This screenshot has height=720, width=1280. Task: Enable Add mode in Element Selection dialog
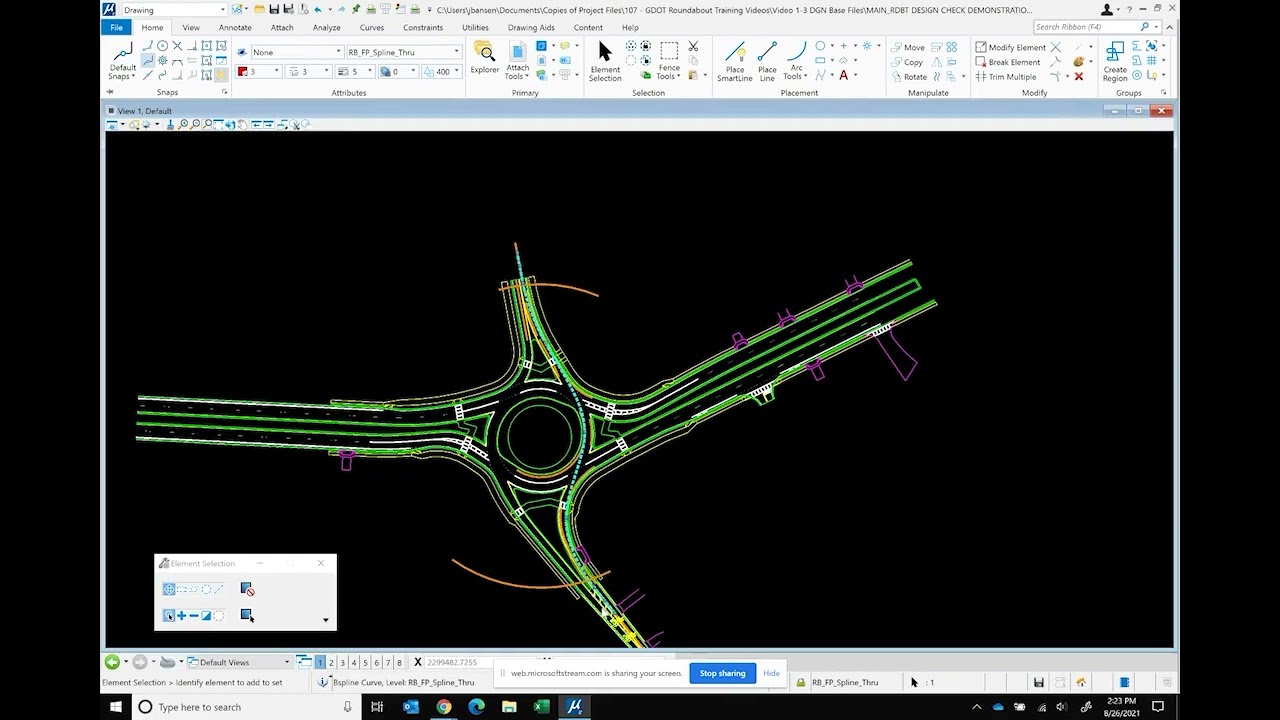181,616
